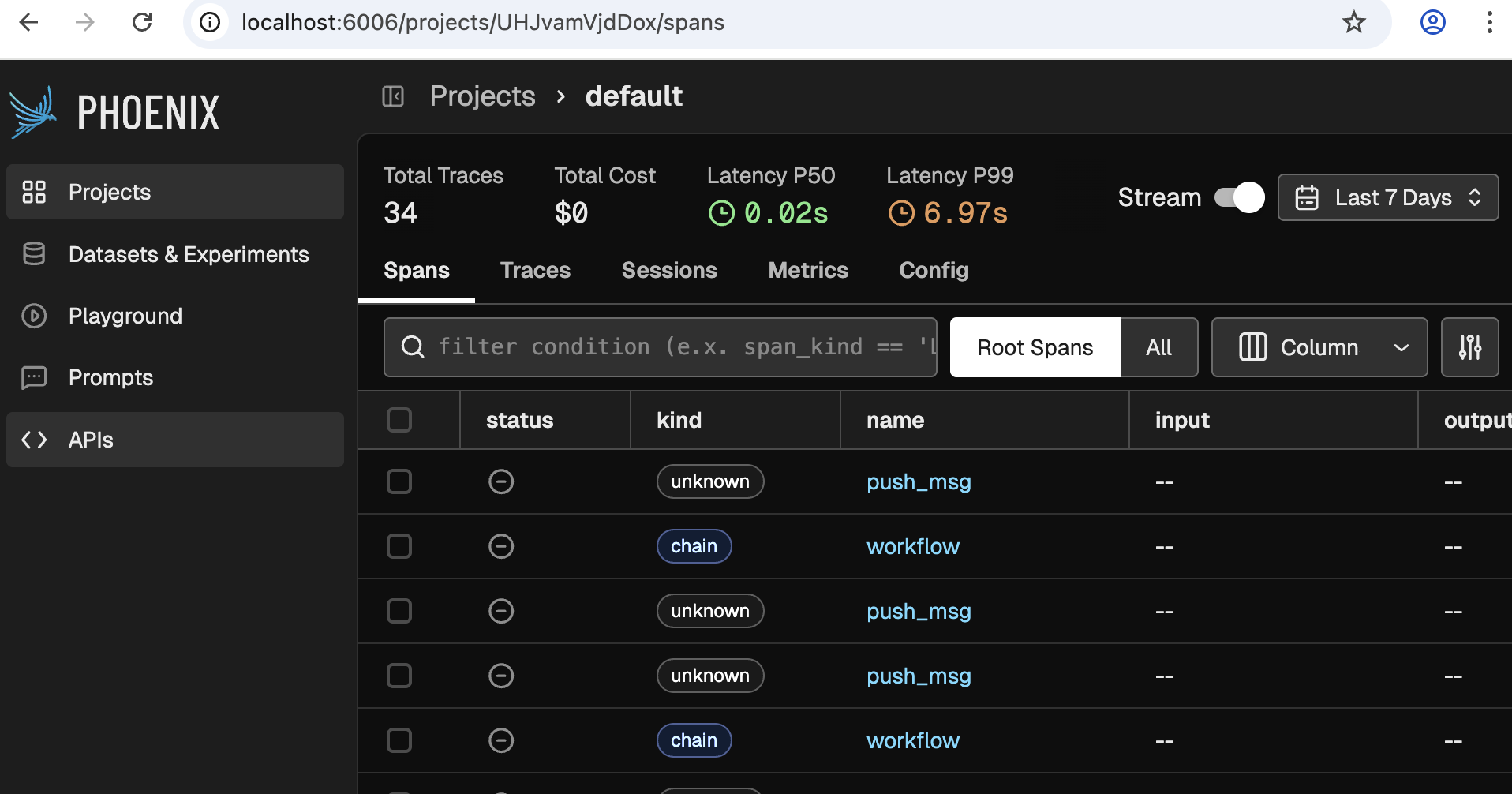The image size is (1512, 794).
Task: Open the first workflow span link
Action: coord(913,546)
